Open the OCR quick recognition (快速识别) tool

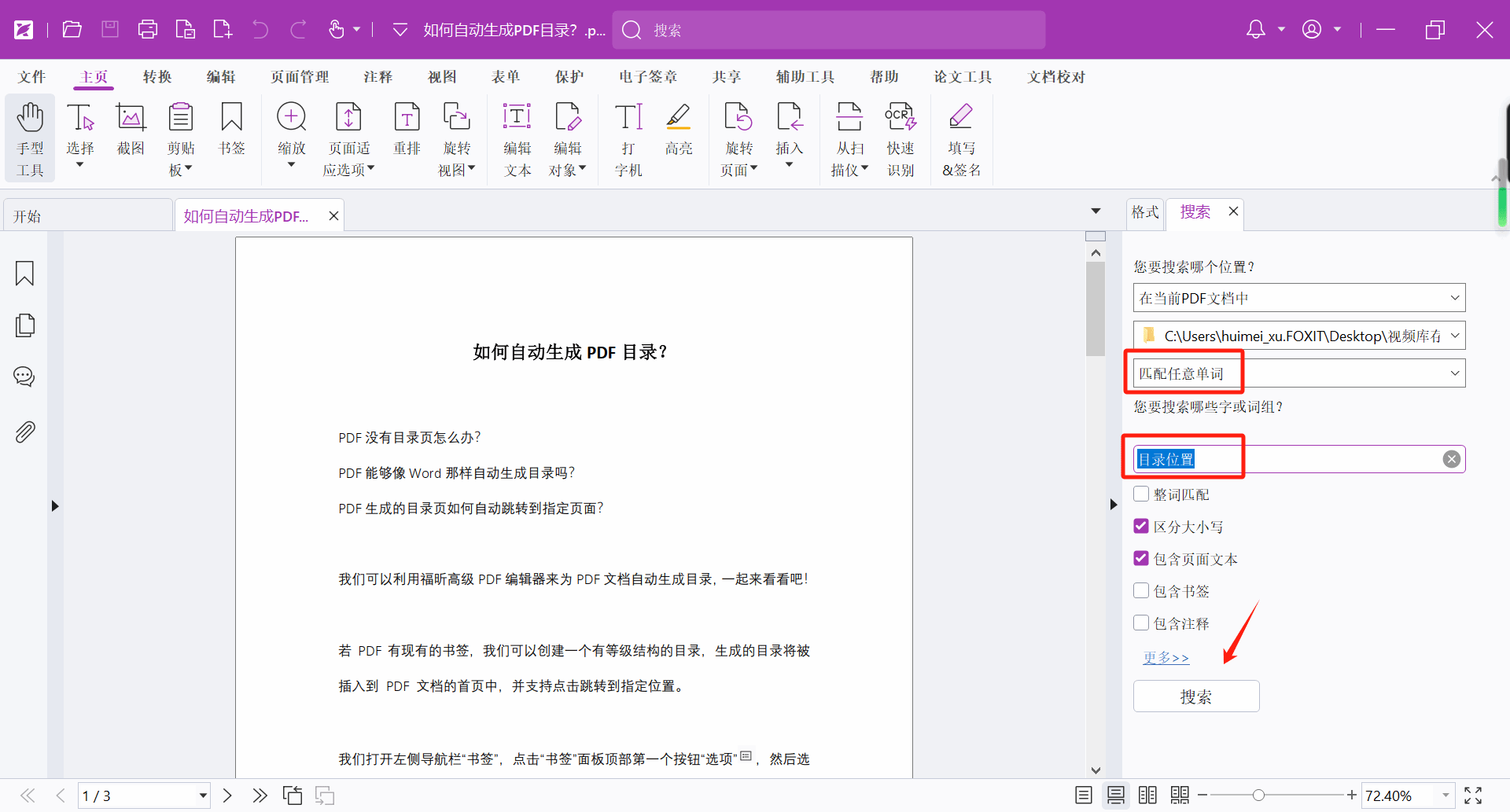900,138
